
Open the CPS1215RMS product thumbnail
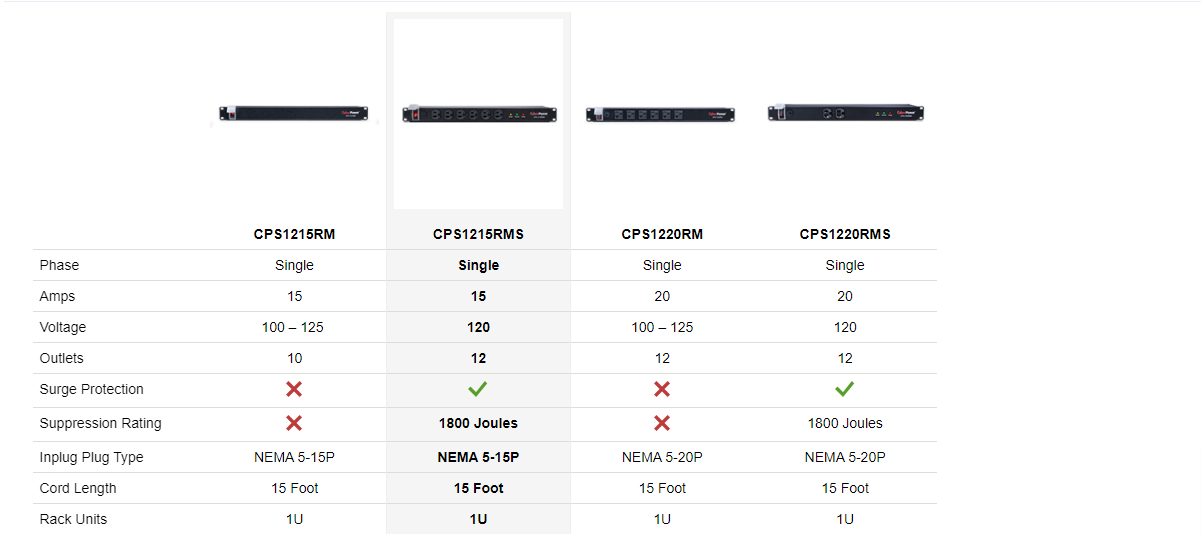click(x=478, y=115)
